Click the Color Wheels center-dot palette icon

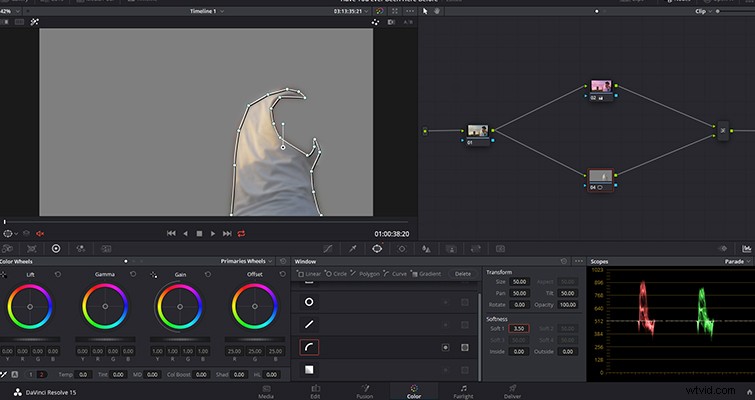(x=56, y=248)
